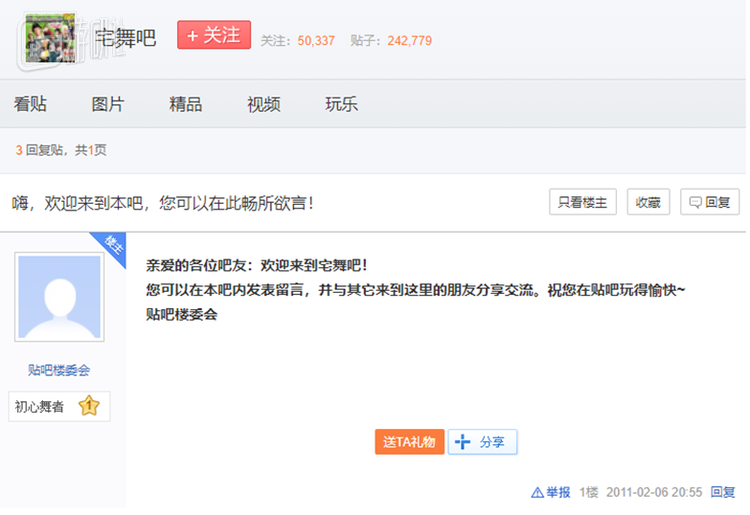Switch to the 看贴 tab
The width and height of the screenshot is (750, 515).
[x=30, y=104]
